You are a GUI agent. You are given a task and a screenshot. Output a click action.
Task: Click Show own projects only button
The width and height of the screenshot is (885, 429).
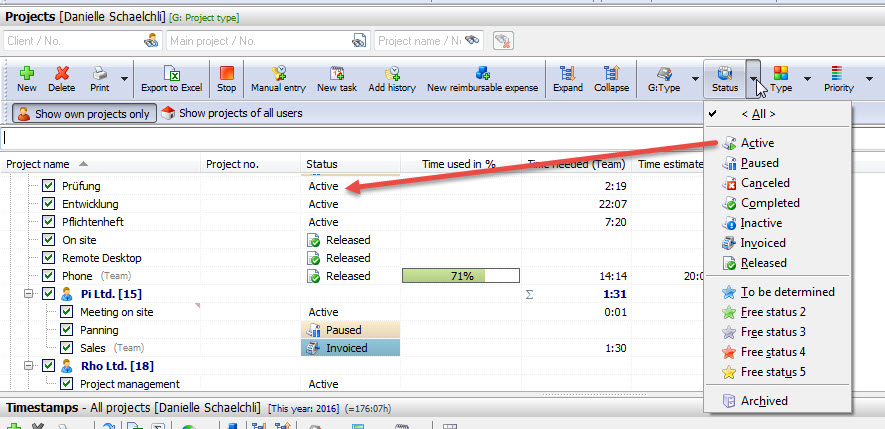pyautogui.click(x=83, y=114)
